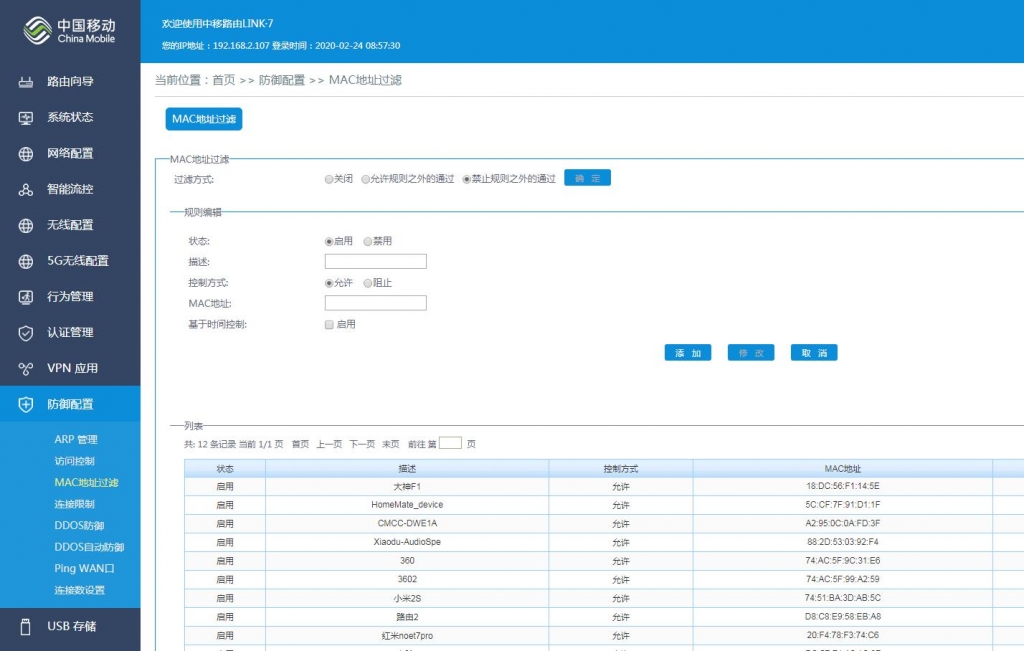1024x651 pixels.
Task: Click 首页 pagination link
Action: tap(300, 444)
